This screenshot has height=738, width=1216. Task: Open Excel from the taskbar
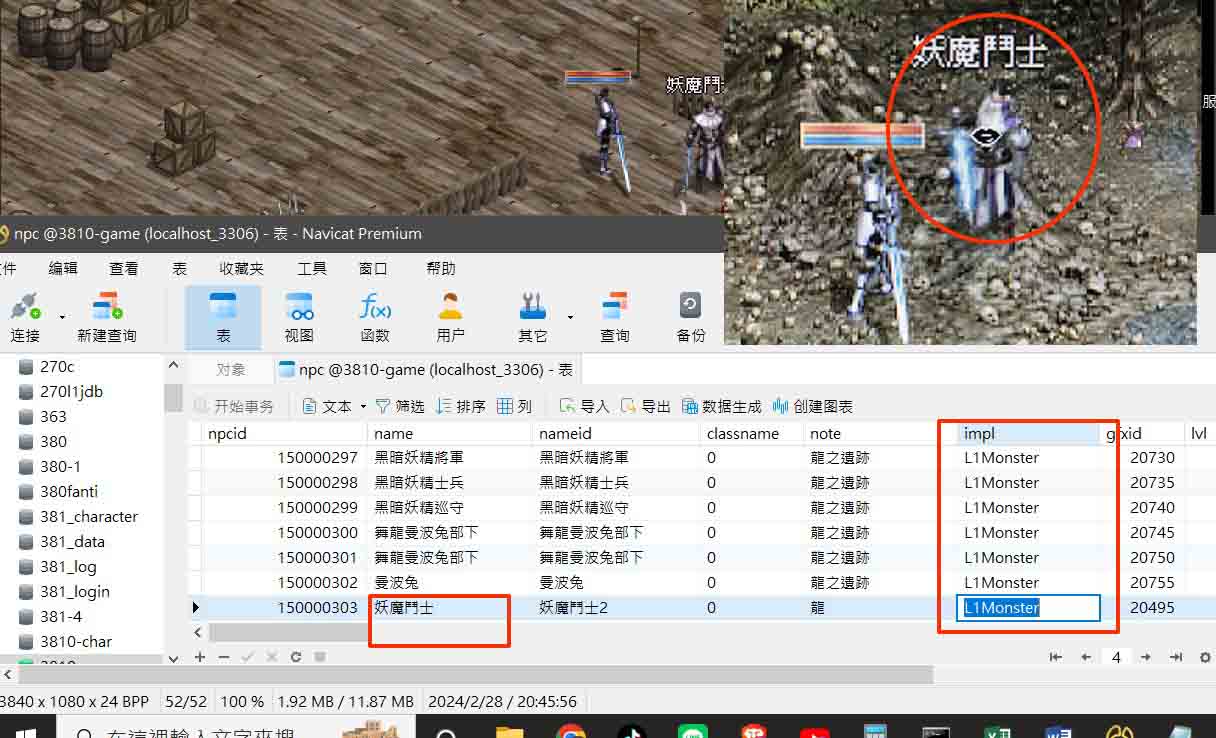pos(996,731)
